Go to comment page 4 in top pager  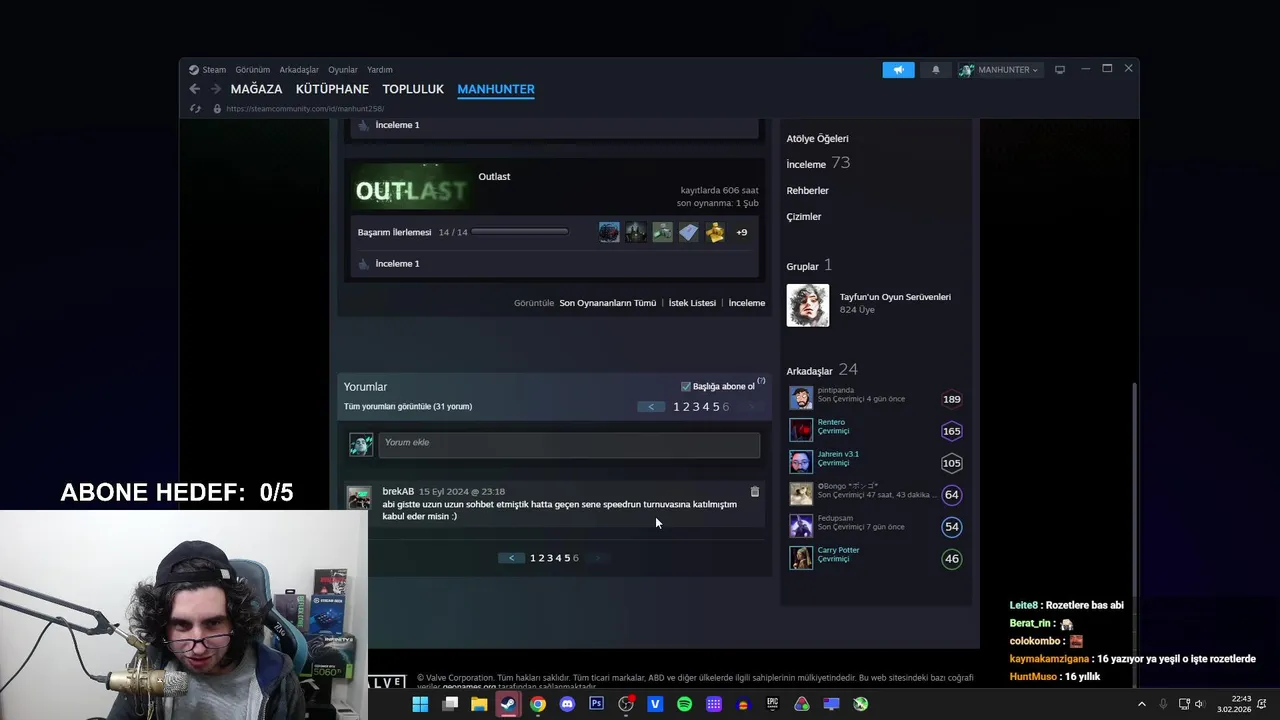[706, 407]
